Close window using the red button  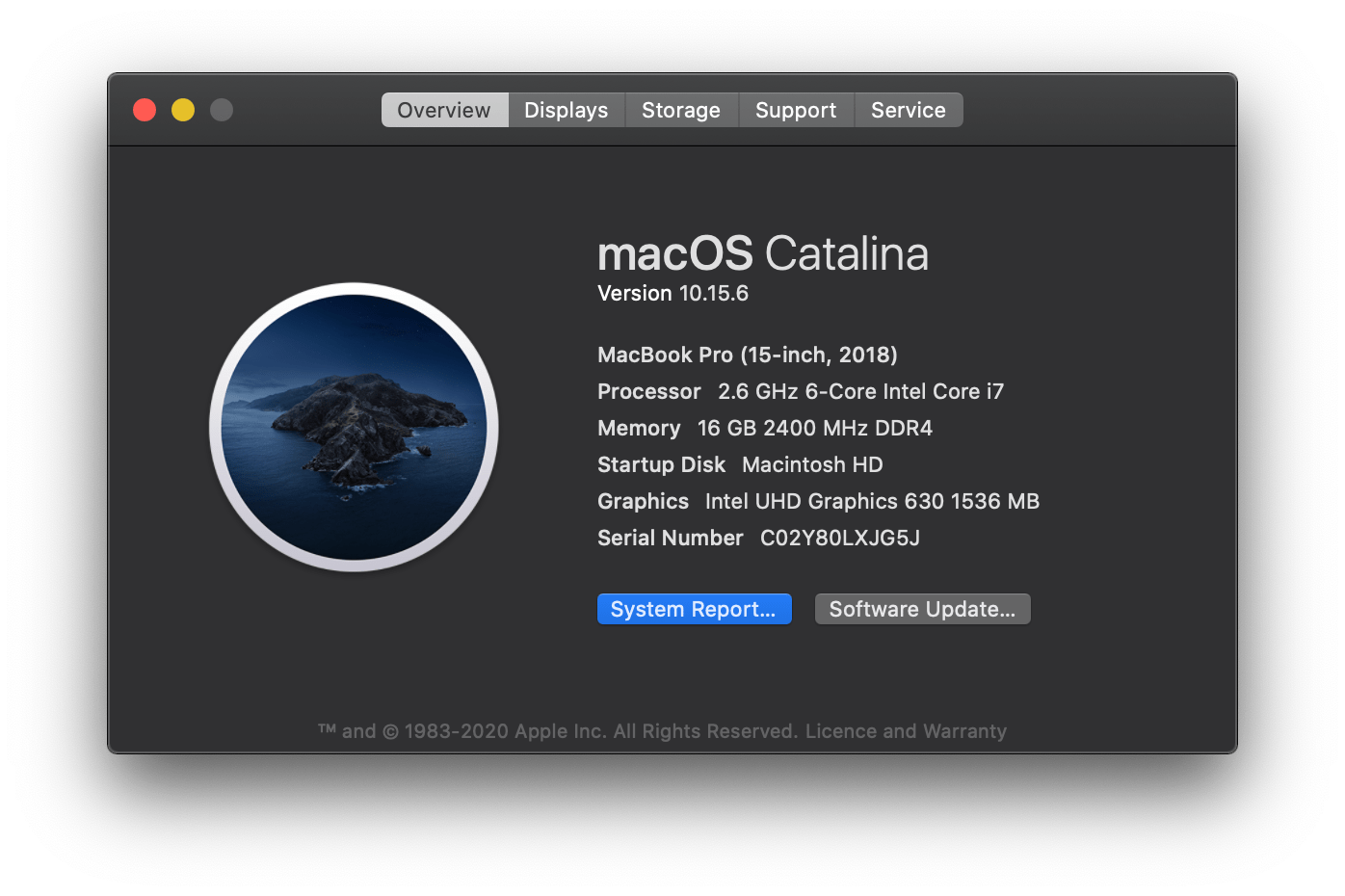pos(144,109)
